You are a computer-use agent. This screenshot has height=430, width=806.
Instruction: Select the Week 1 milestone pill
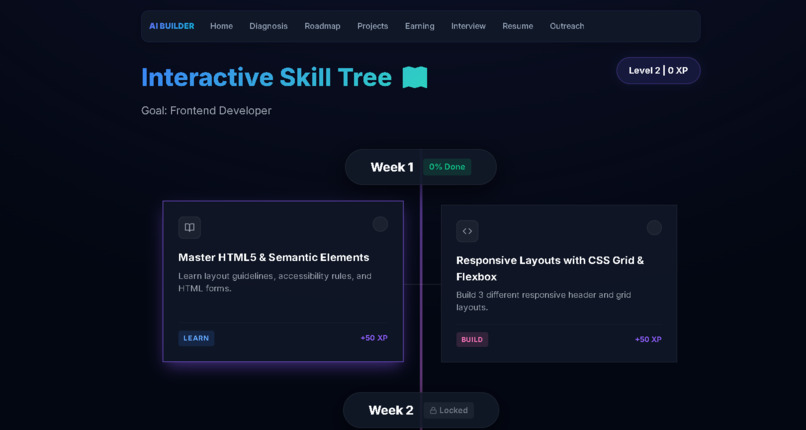pyautogui.click(x=420, y=167)
